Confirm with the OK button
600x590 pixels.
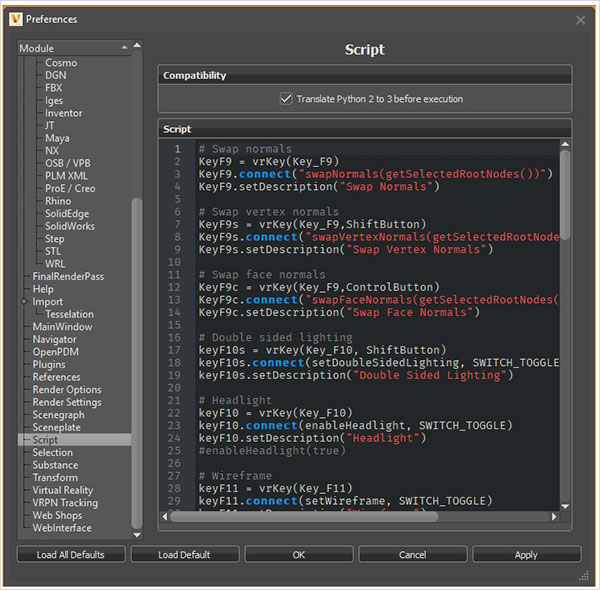click(x=299, y=554)
